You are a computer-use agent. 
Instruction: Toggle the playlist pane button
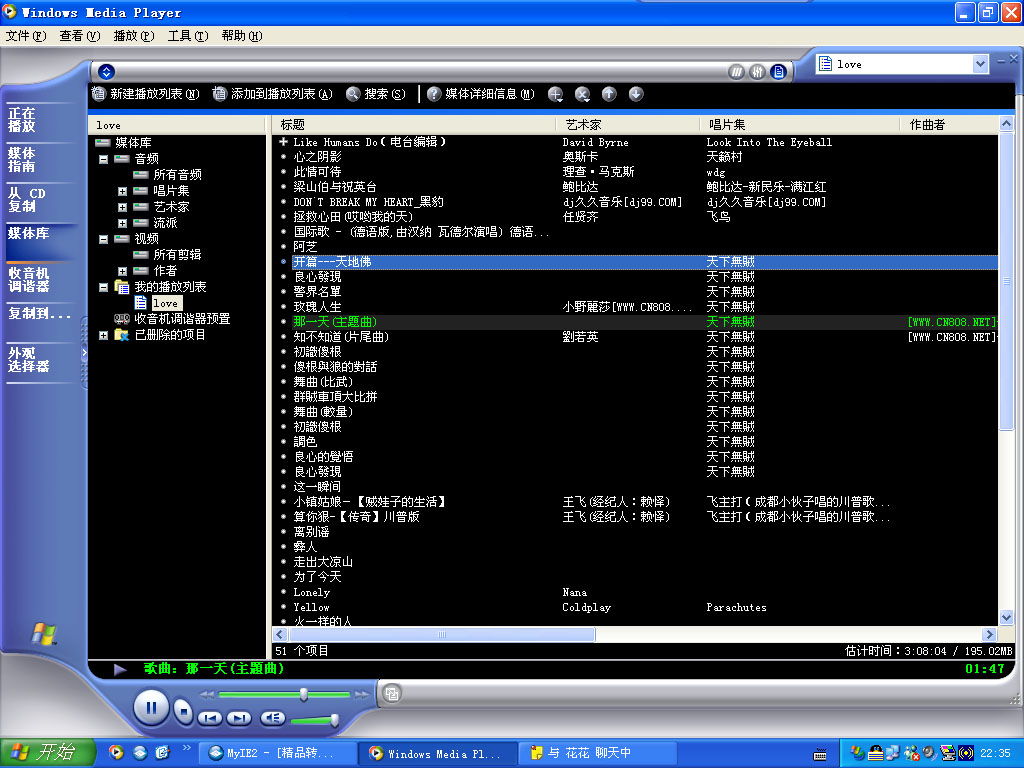(778, 72)
